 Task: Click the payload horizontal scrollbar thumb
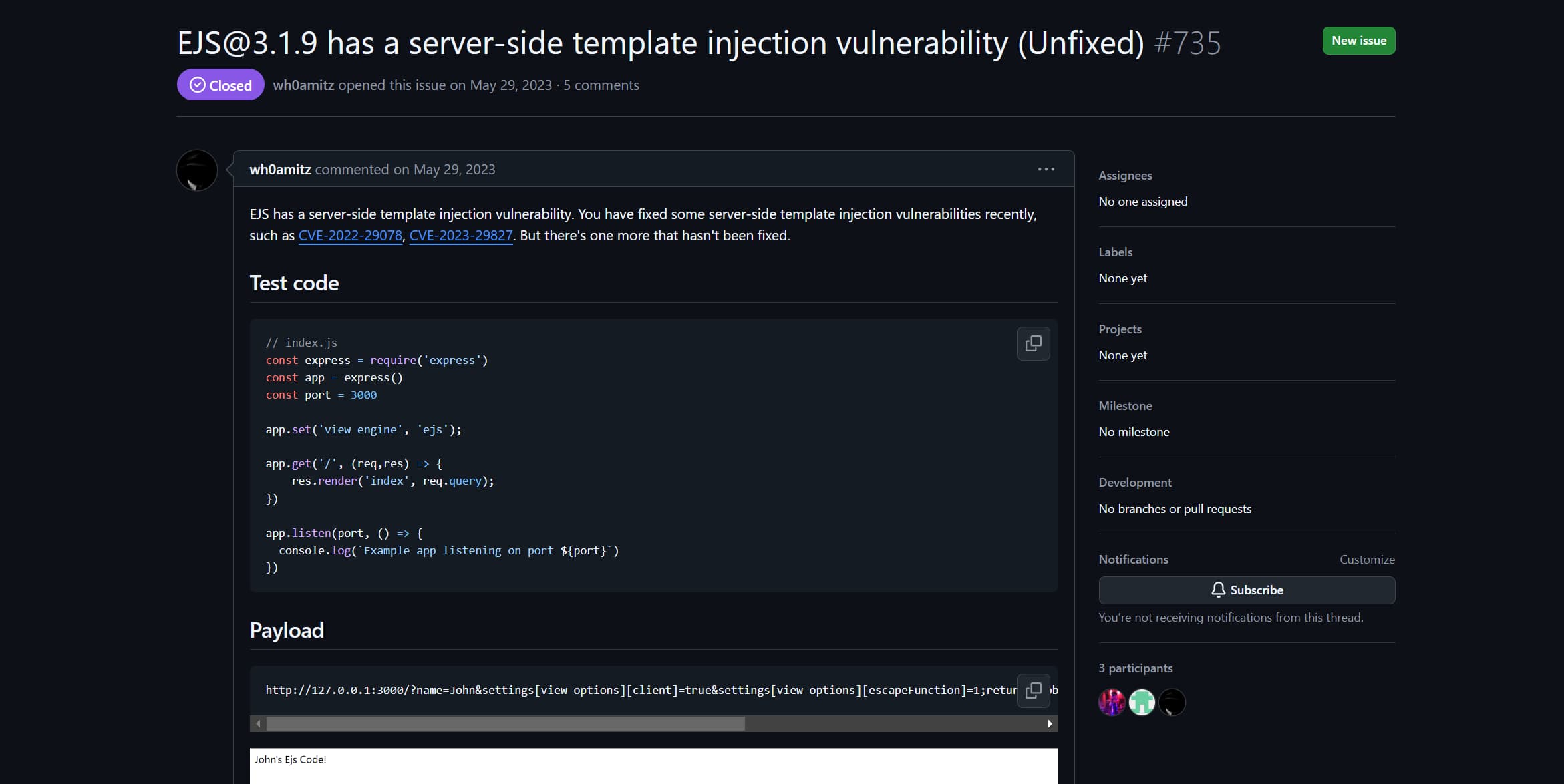505,724
